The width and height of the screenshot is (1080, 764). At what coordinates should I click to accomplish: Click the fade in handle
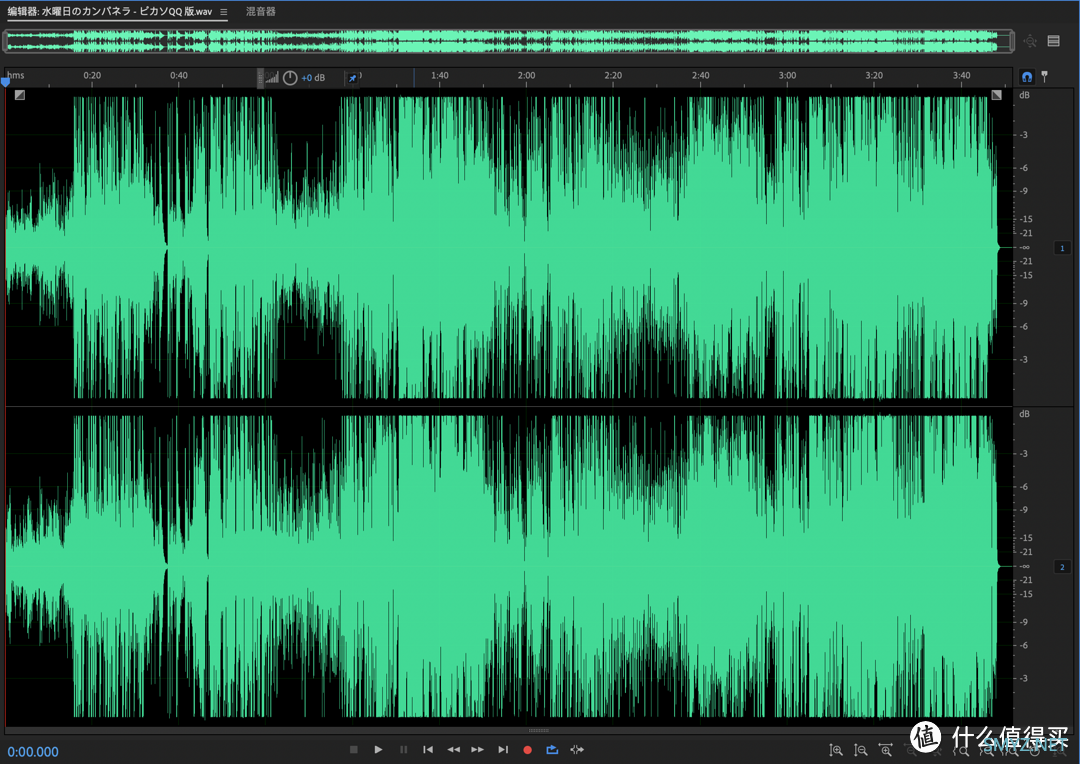click(20, 95)
